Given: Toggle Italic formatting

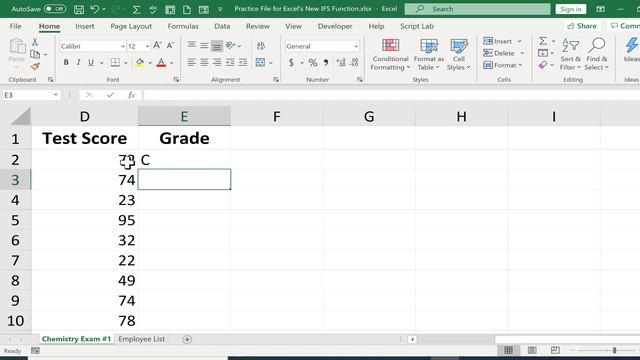Looking at the screenshot, I should pyautogui.click(x=78, y=62).
